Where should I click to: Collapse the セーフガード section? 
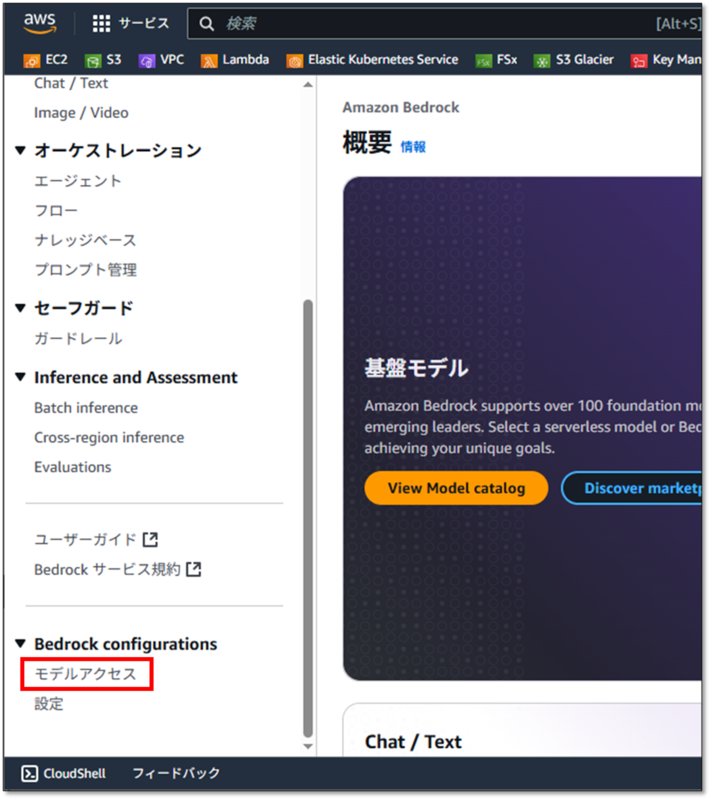20,308
